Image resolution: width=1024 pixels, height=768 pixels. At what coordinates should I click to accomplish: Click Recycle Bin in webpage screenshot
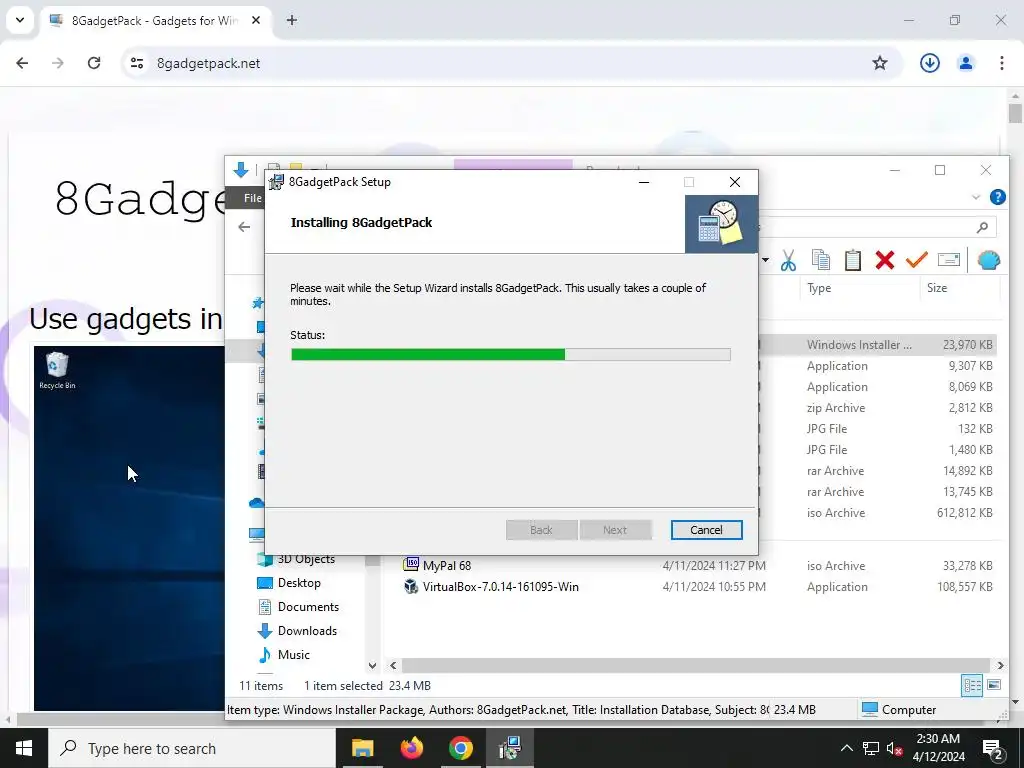57,370
